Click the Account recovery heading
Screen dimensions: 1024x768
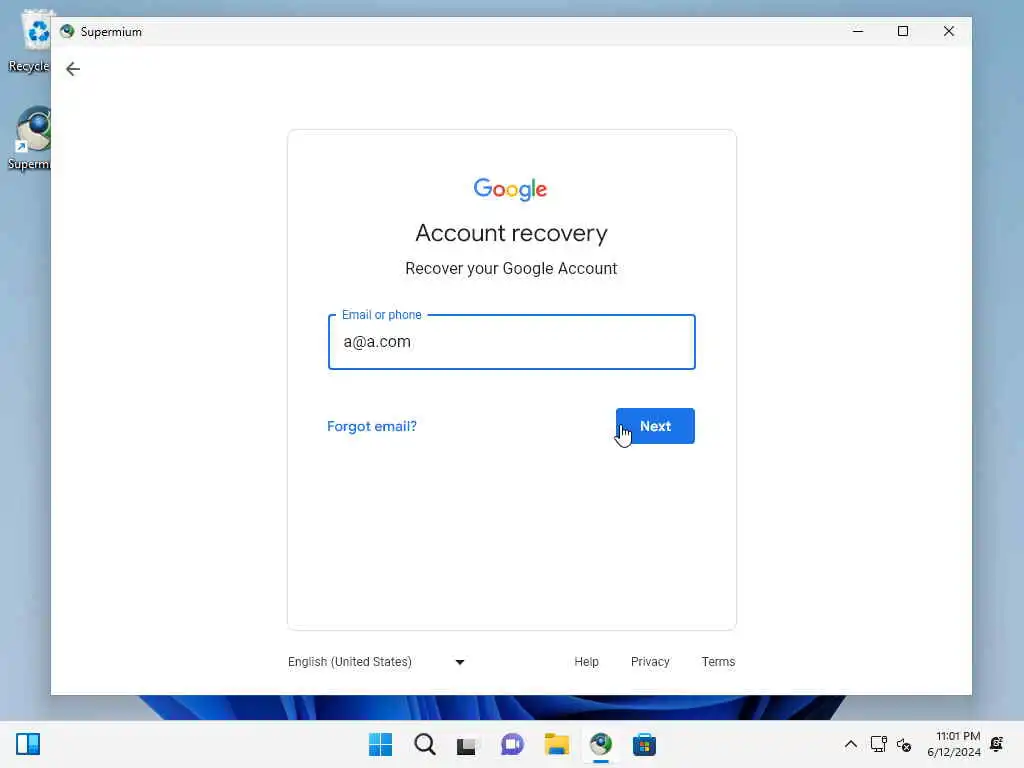tap(511, 233)
